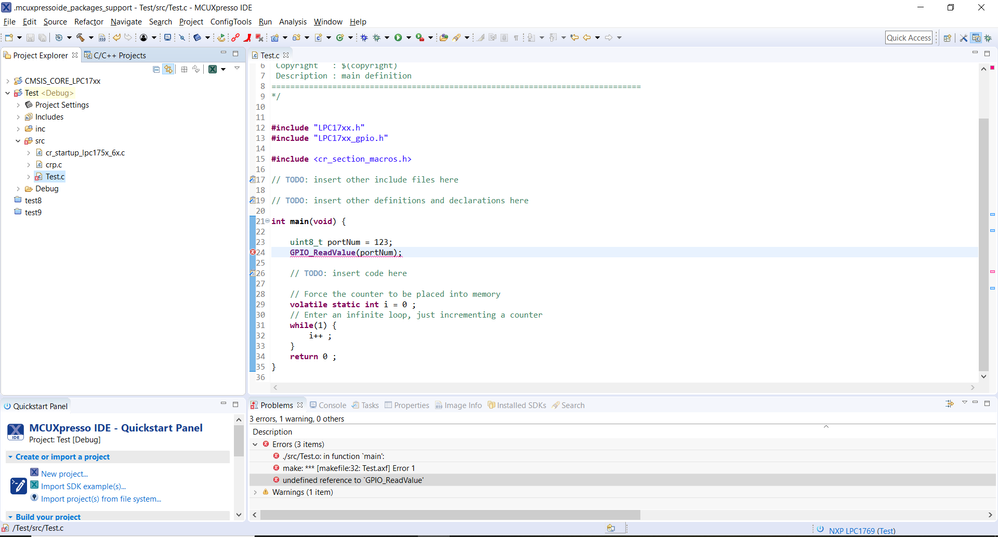998x537 pixels.
Task: Select cr_startup_lpc175x_6x.c file
Action: click(x=85, y=153)
